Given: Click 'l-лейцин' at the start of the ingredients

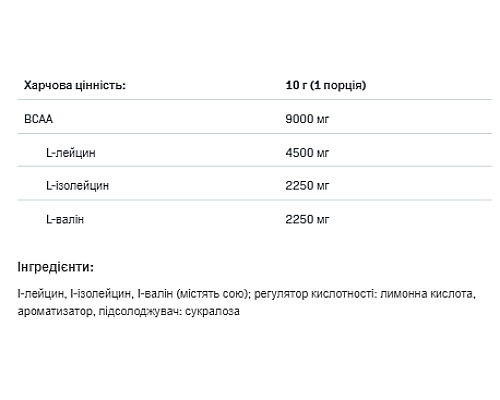Looking at the screenshot, I should click(x=40, y=294).
